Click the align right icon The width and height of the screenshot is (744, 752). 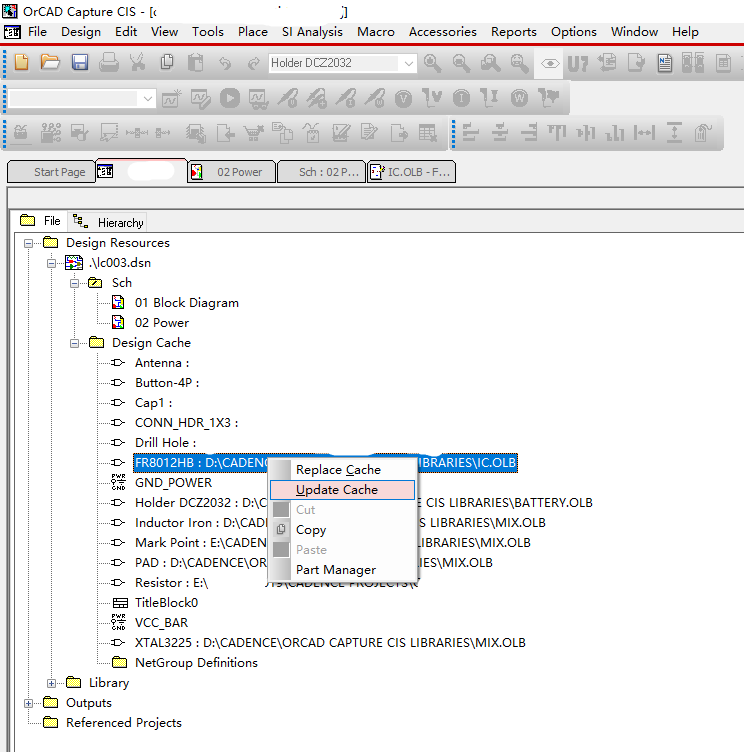coord(529,132)
